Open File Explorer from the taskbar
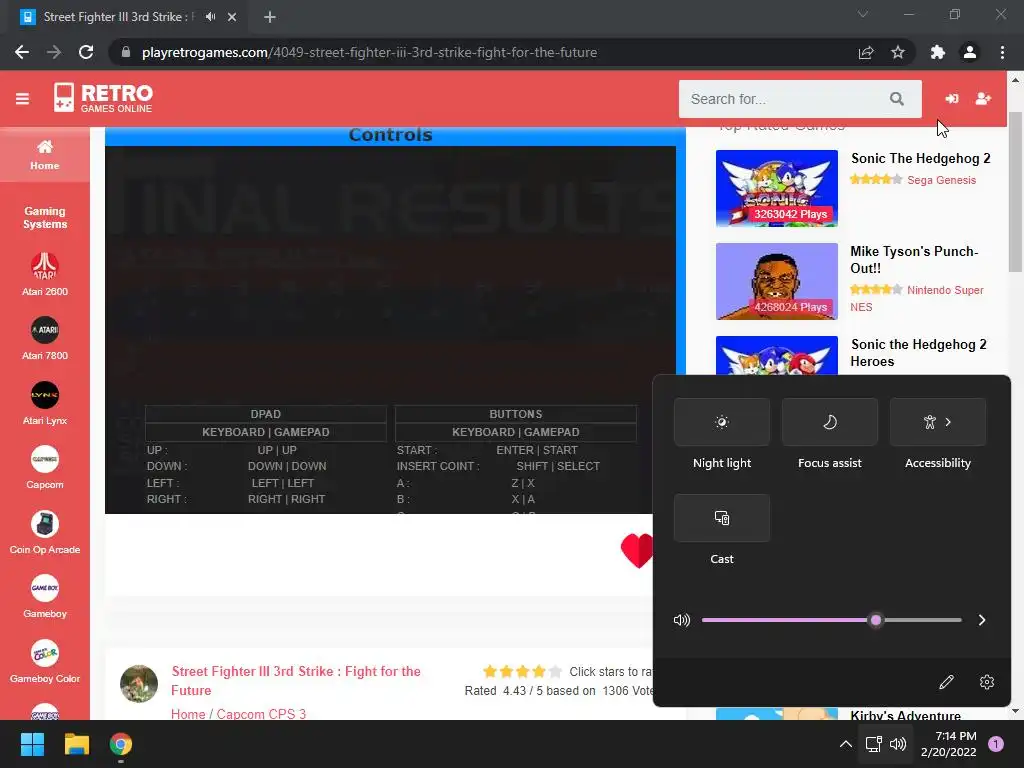 76,744
